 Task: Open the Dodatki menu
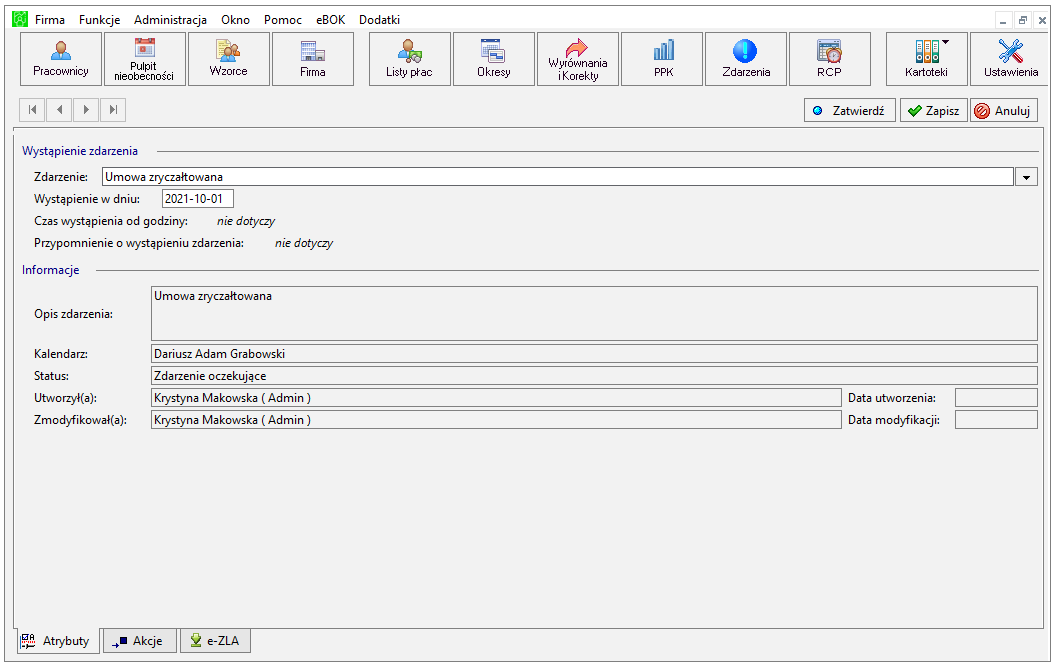[x=379, y=20]
